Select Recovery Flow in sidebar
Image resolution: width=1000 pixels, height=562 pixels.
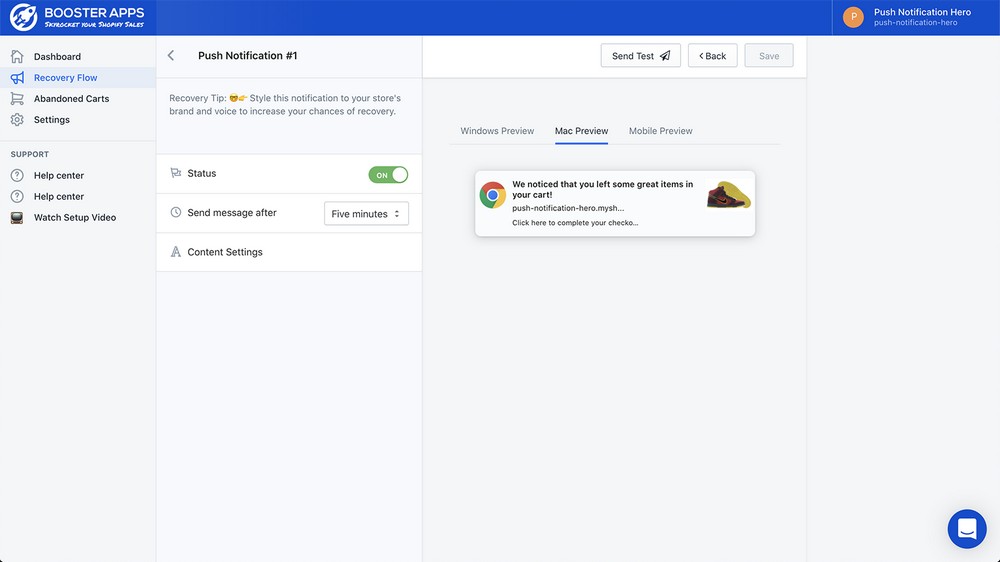[65, 77]
